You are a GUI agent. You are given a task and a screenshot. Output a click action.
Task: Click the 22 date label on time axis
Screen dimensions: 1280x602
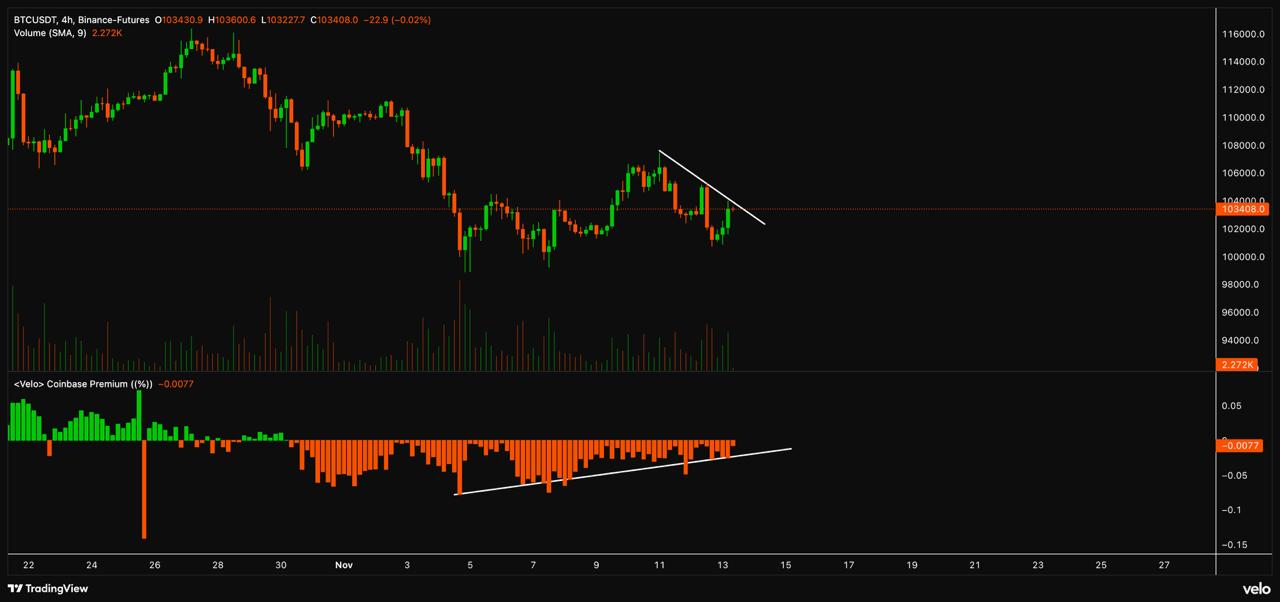pos(28,565)
